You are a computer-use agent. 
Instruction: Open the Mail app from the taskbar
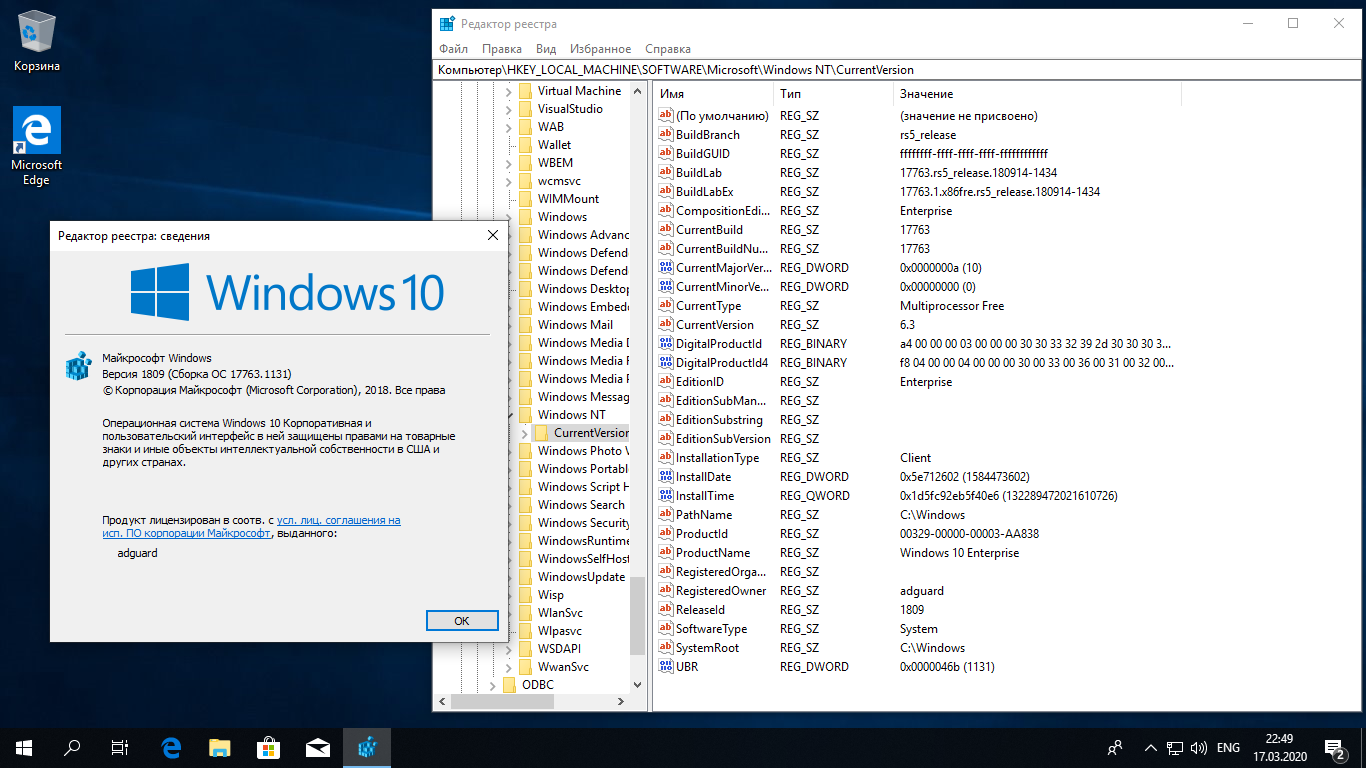pos(318,747)
